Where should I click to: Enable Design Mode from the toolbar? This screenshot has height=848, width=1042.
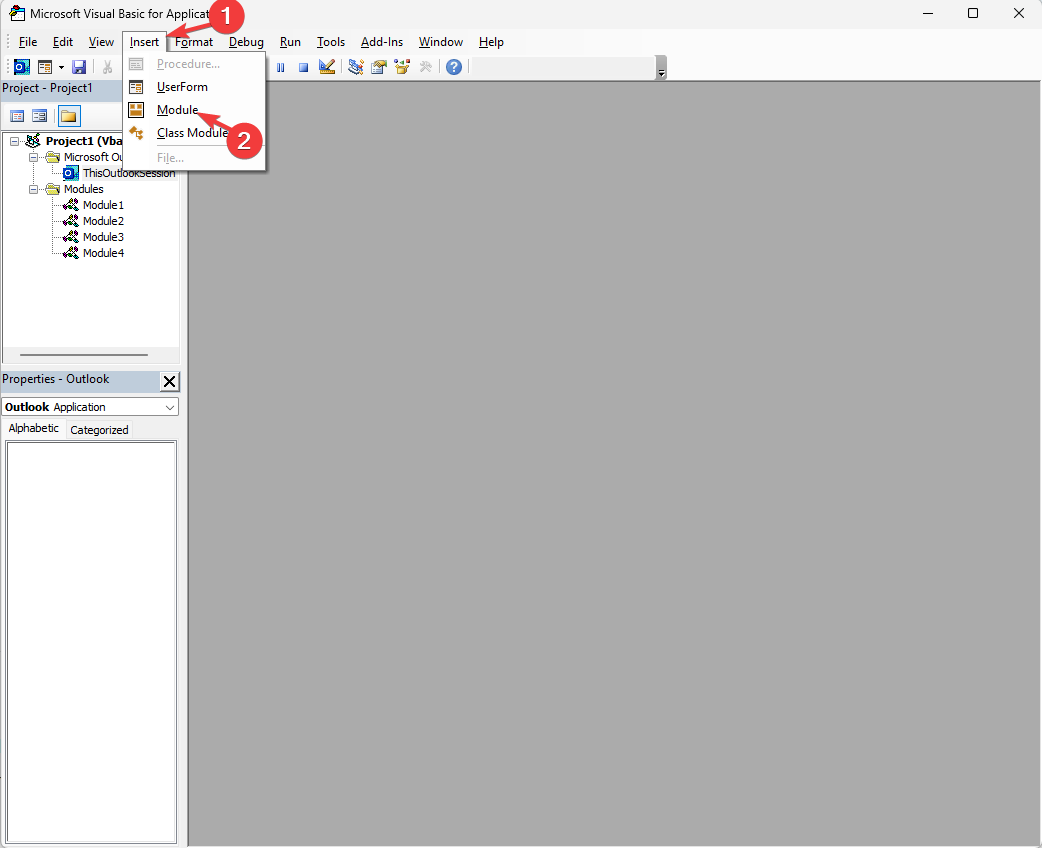327,66
